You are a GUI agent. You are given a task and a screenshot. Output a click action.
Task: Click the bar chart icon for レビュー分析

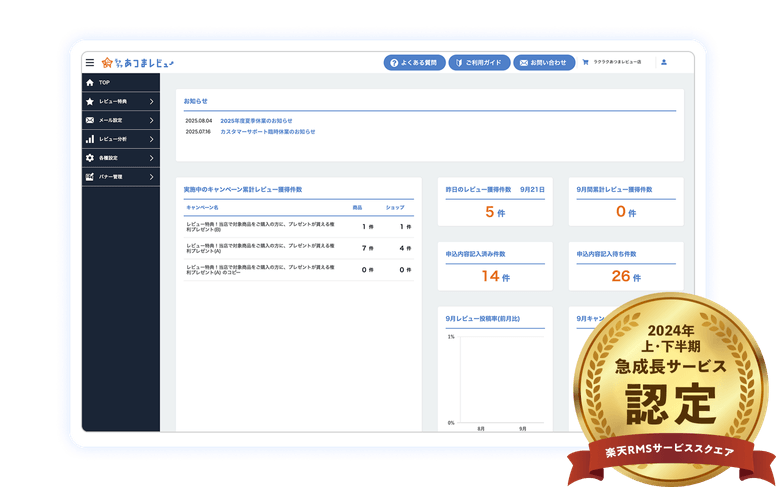coord(90,139)
